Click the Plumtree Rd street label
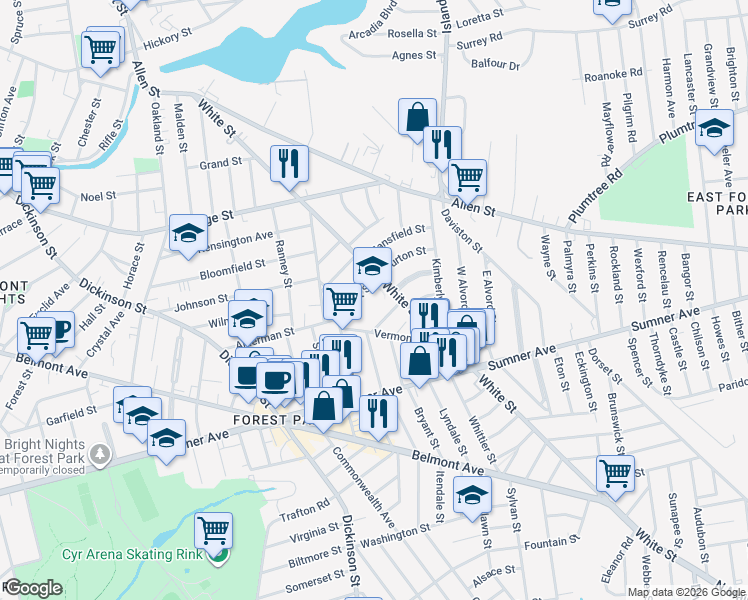748x600 pixels. click(595, 195)
